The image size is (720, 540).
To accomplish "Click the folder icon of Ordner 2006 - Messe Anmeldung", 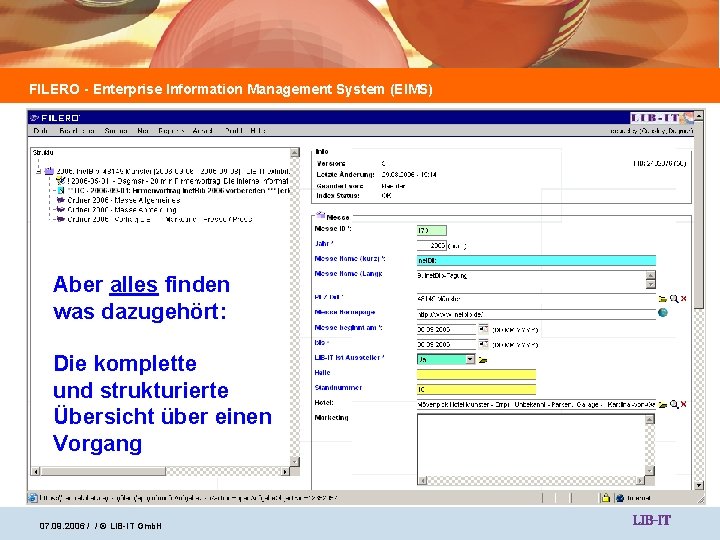I will pyautogui.click(x=60, y=209).
